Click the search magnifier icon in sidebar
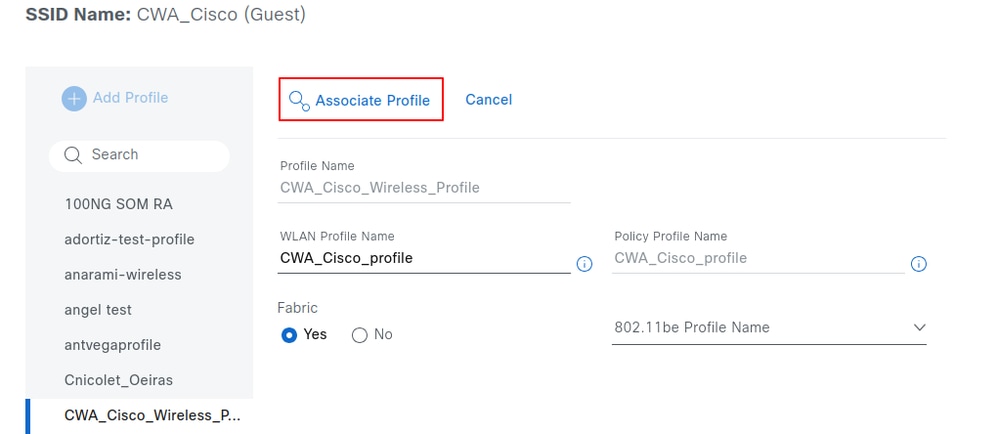This screenshot has height=434, width=998. (x=72, y=155)
